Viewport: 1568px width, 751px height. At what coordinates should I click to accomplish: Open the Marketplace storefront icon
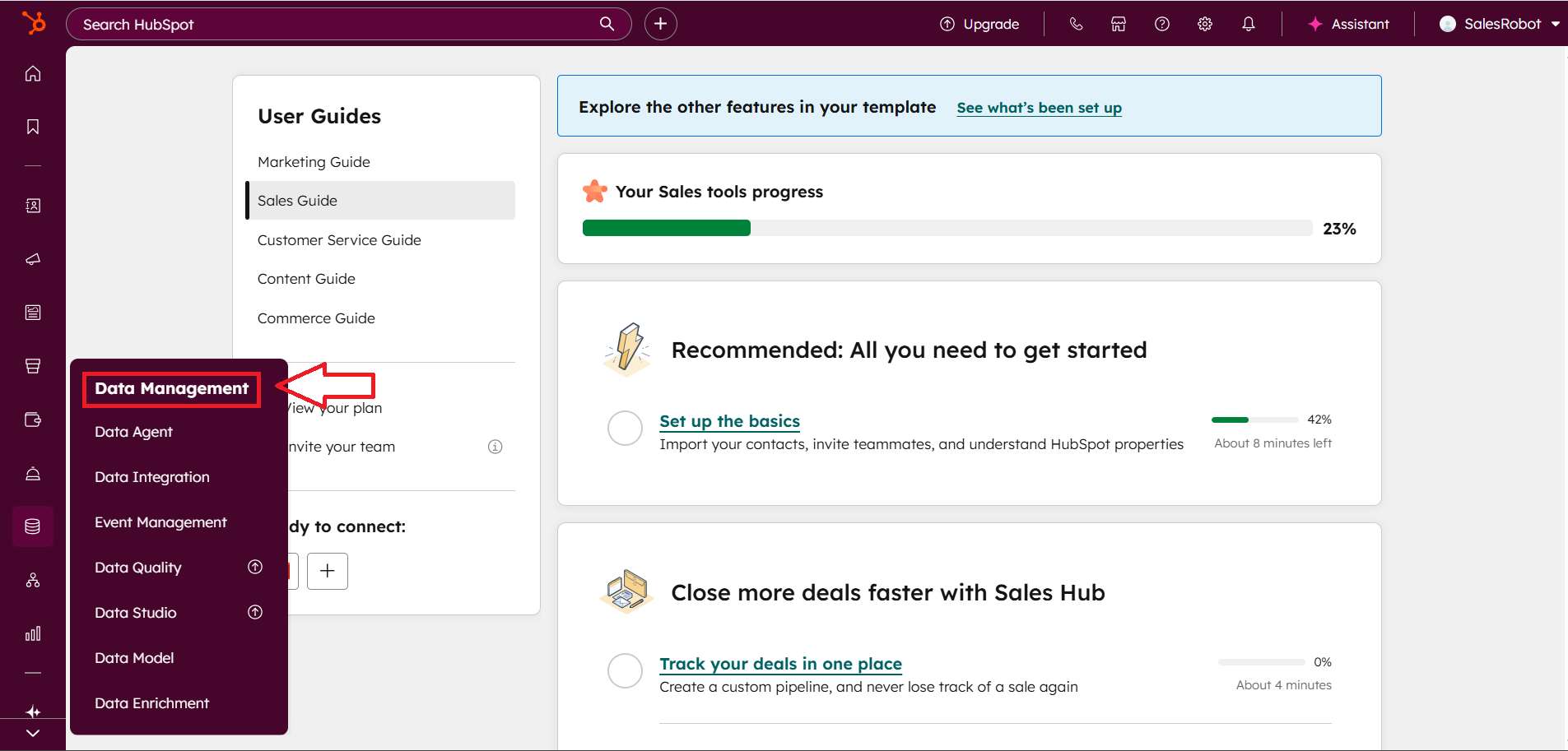[x=1117, y=23]
